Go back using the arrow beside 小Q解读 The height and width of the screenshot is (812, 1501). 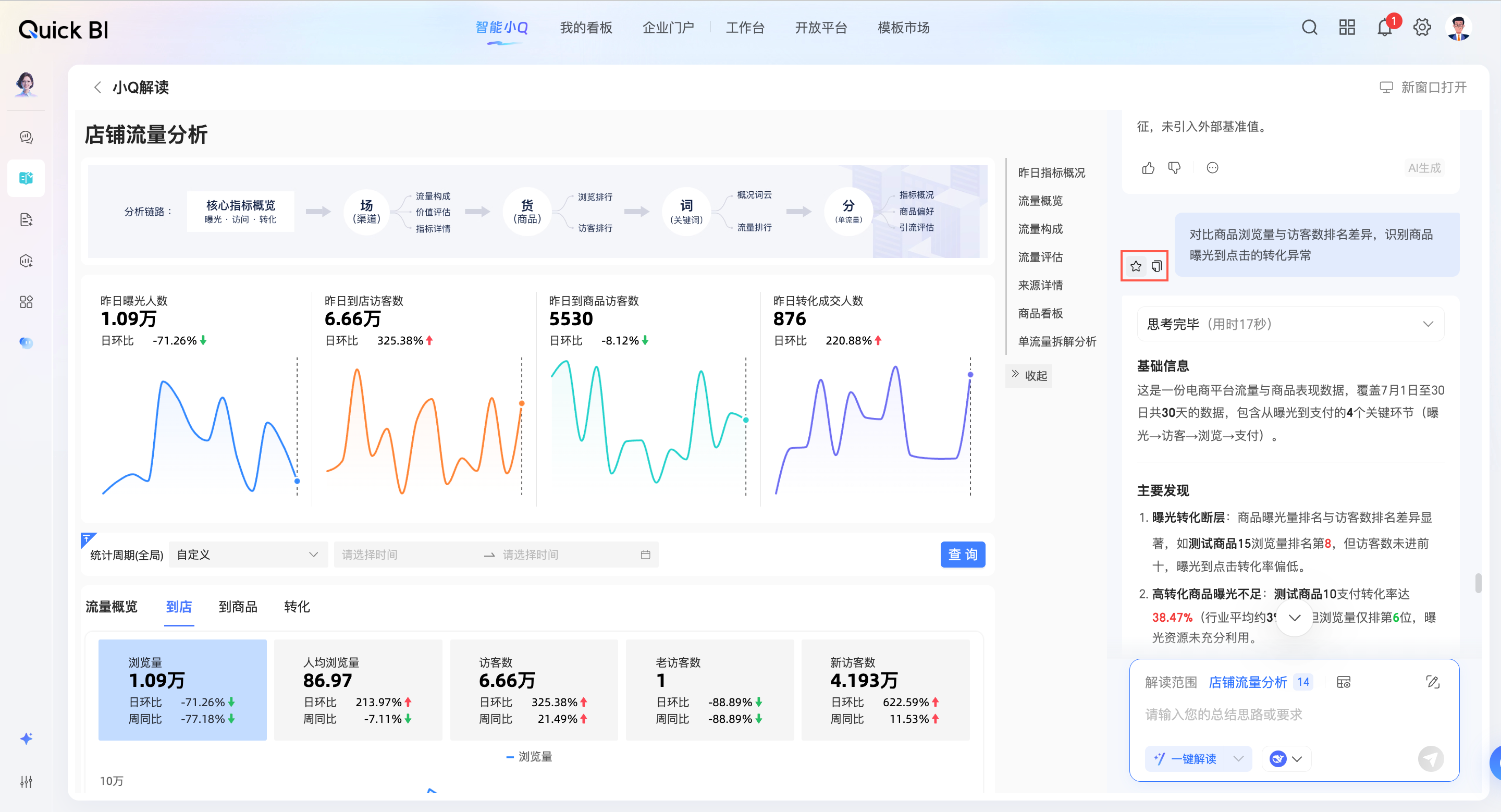point(97,88)
